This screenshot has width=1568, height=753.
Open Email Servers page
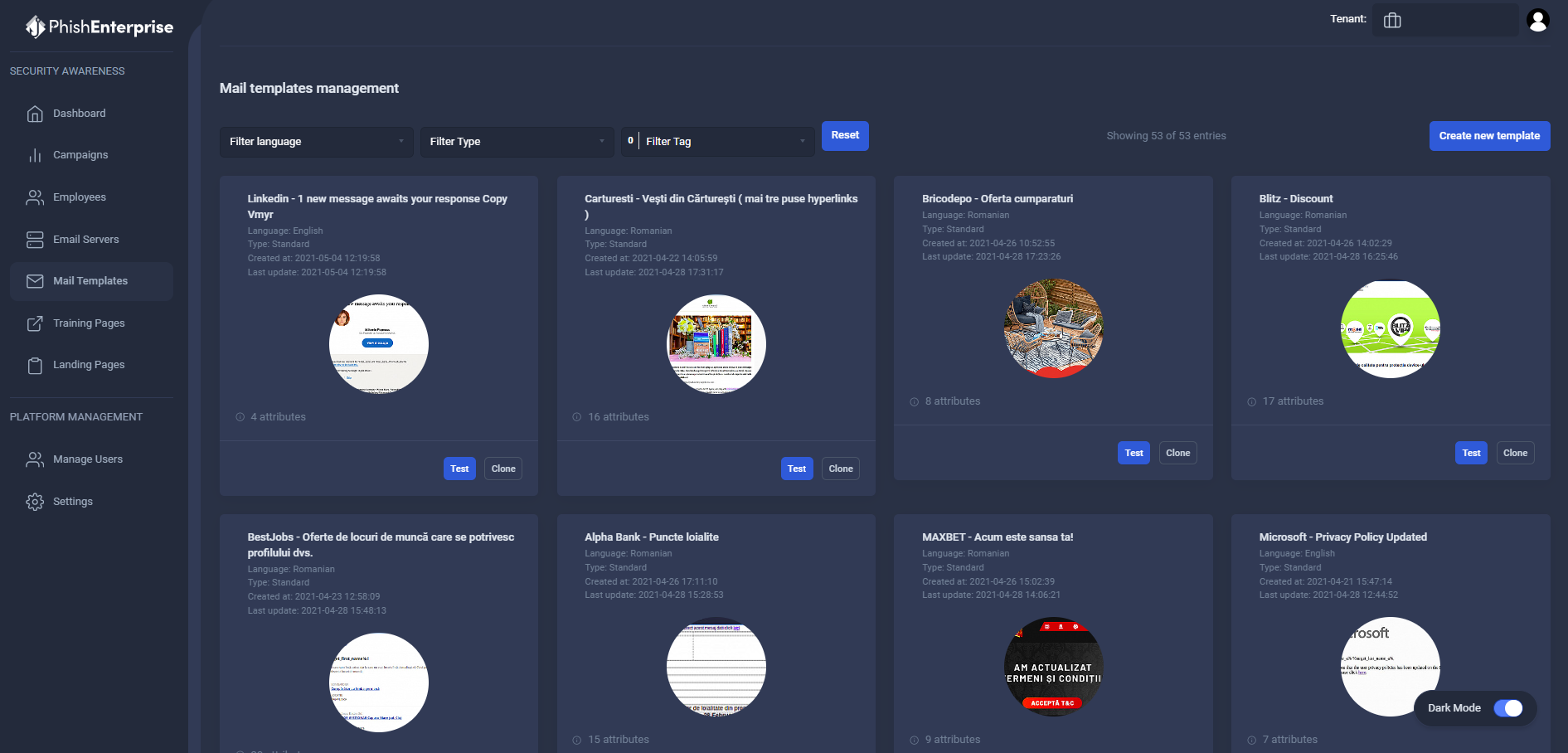coord(91,240)
